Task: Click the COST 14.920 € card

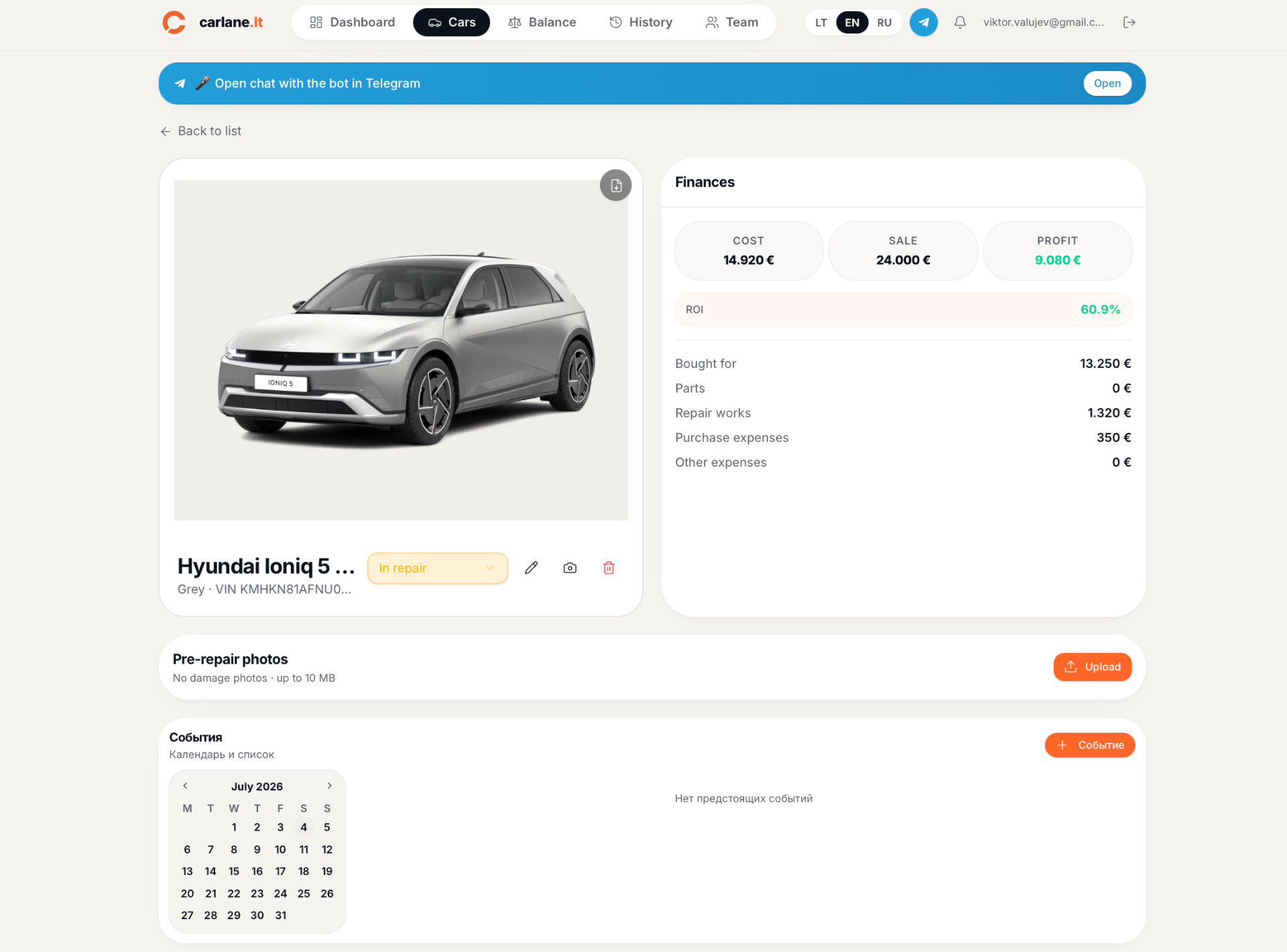Action: [x=748, y=251]
